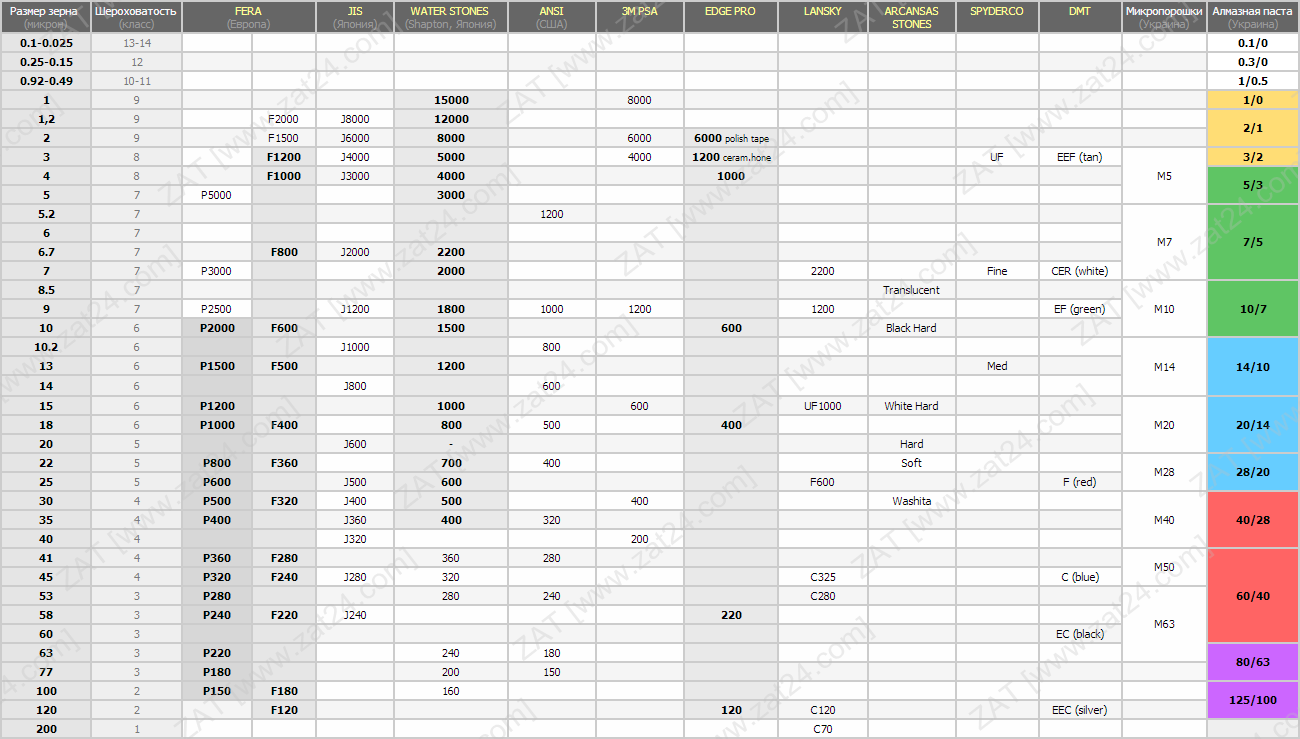Select the EC (black) cell
The width and height of the screenshot is (1300, 739).
(1080, 634)
